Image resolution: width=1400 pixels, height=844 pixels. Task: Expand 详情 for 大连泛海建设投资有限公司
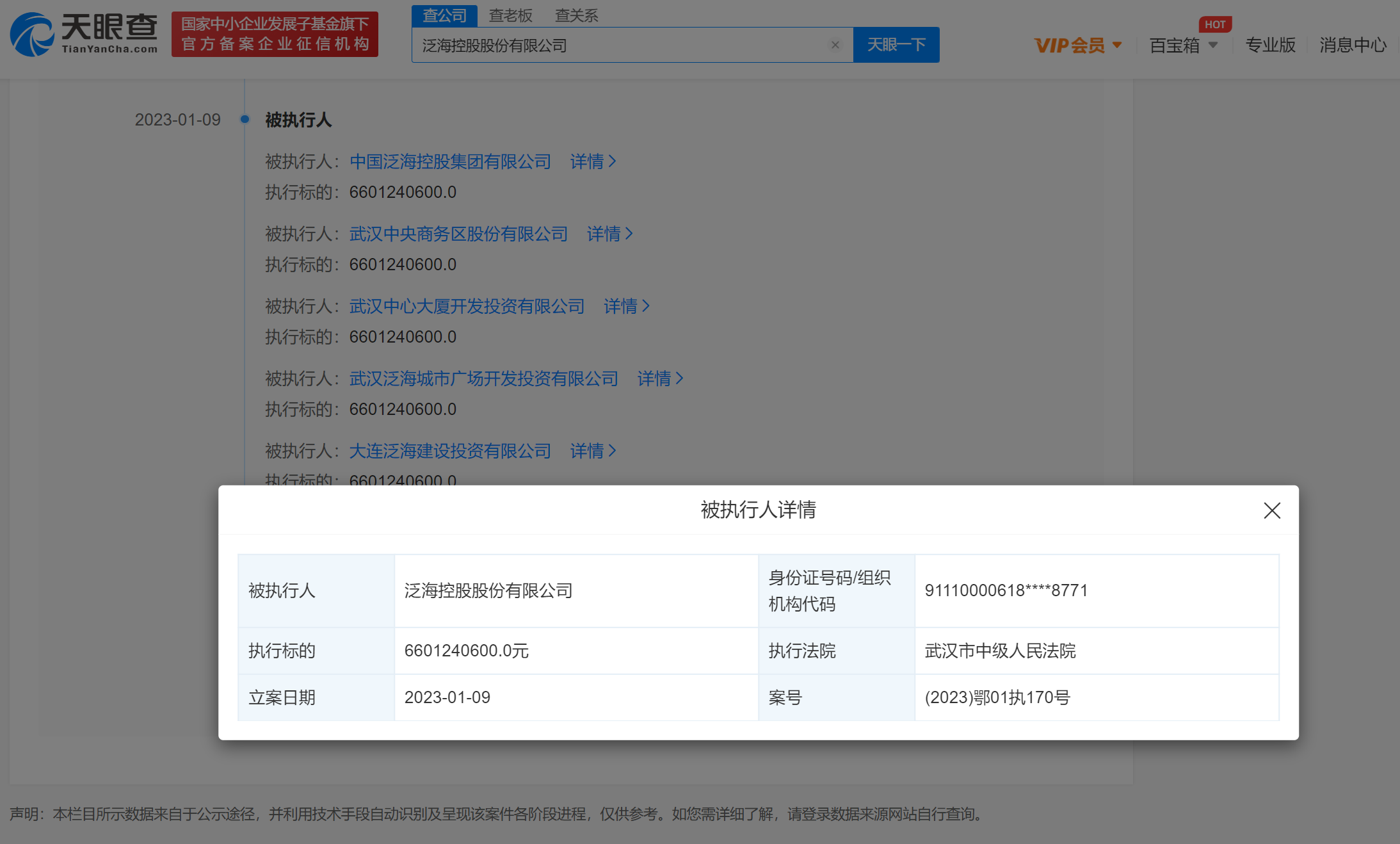(x=591, y=451)
